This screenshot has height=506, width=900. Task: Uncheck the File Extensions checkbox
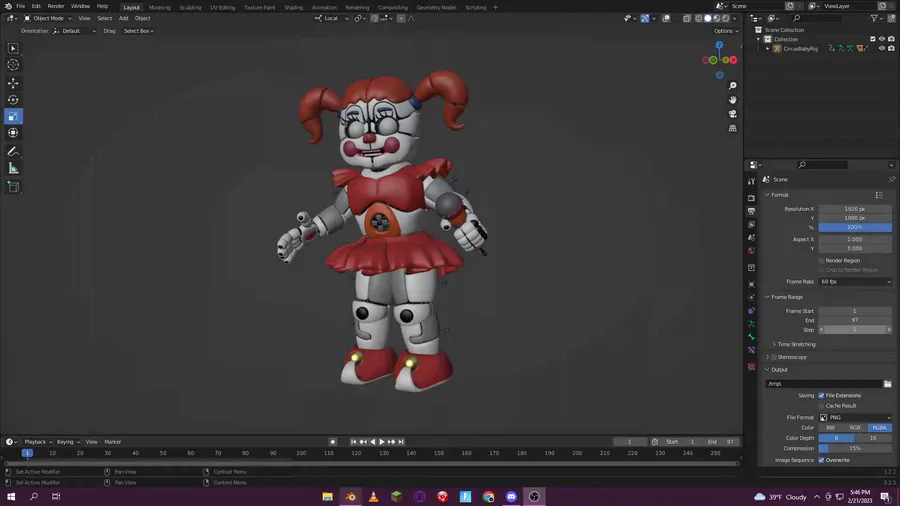[821, 395]
